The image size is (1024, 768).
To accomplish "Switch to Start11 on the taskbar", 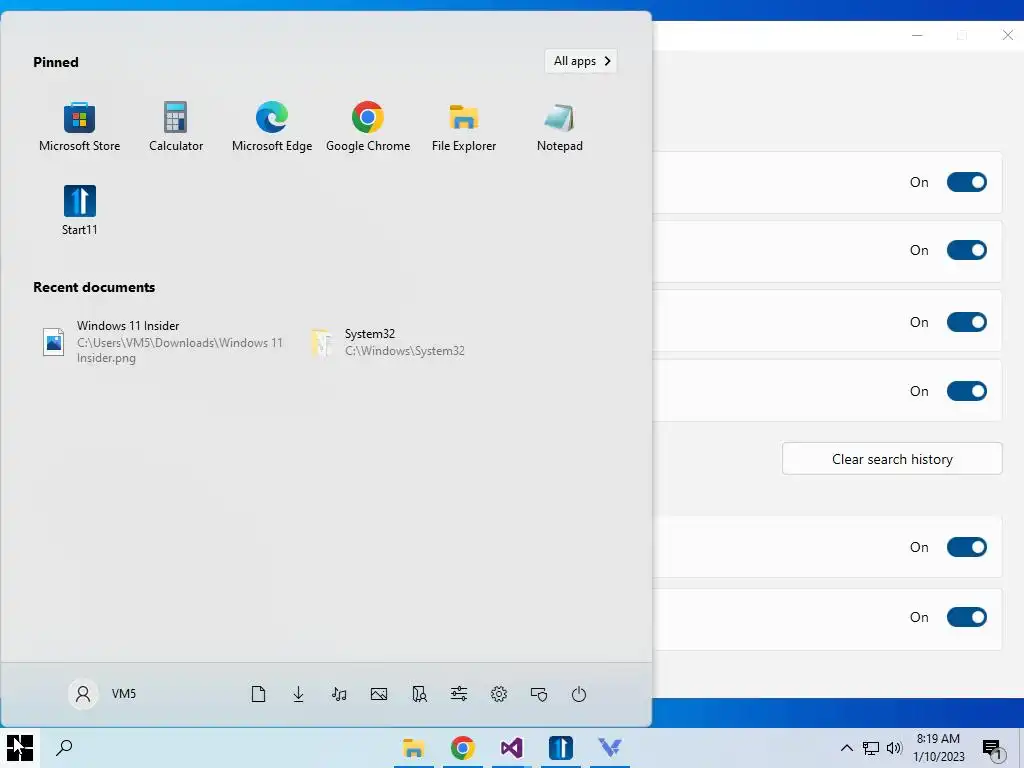I will tap(560, 748).
